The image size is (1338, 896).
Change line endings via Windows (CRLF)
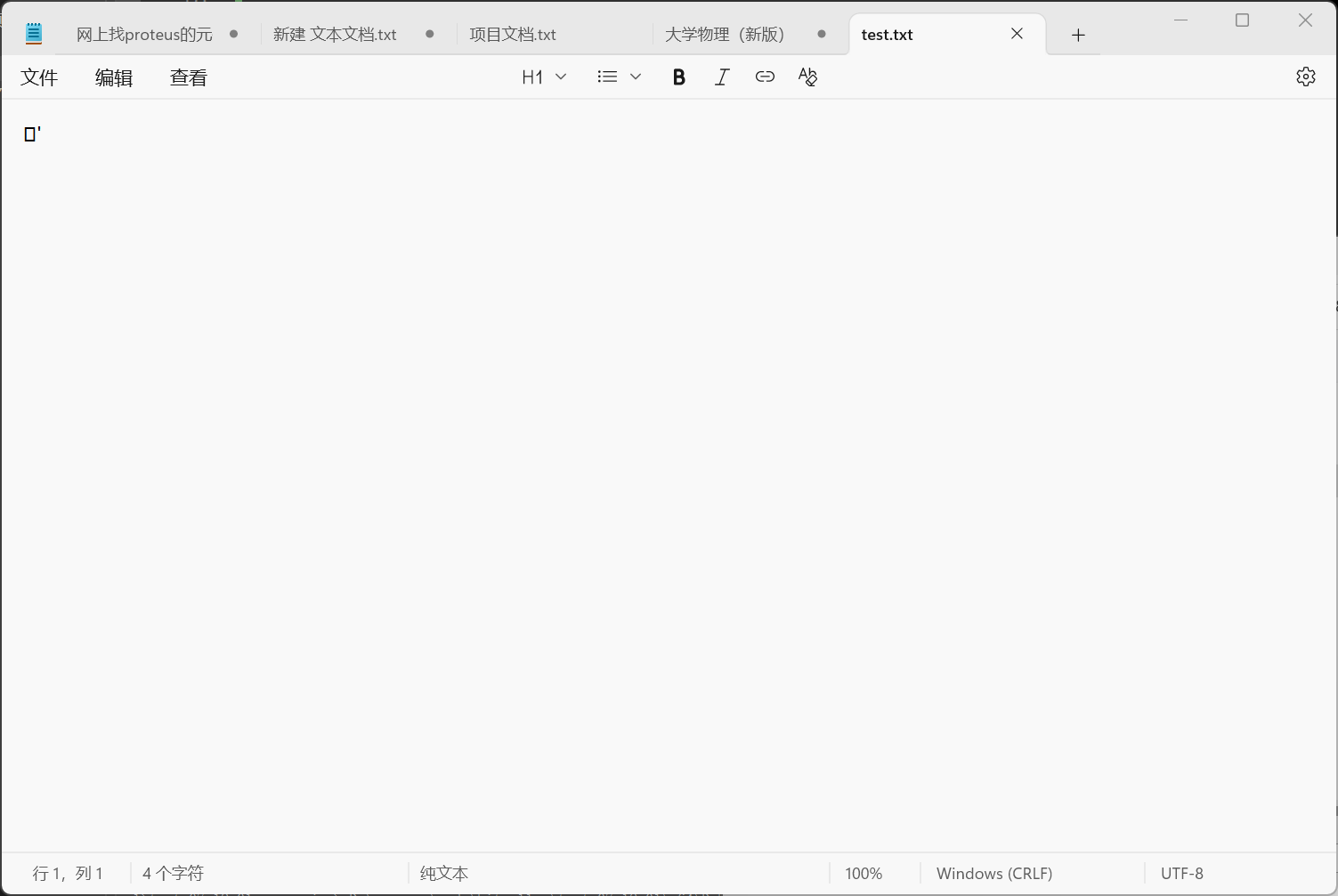click(x=993, y=873)
